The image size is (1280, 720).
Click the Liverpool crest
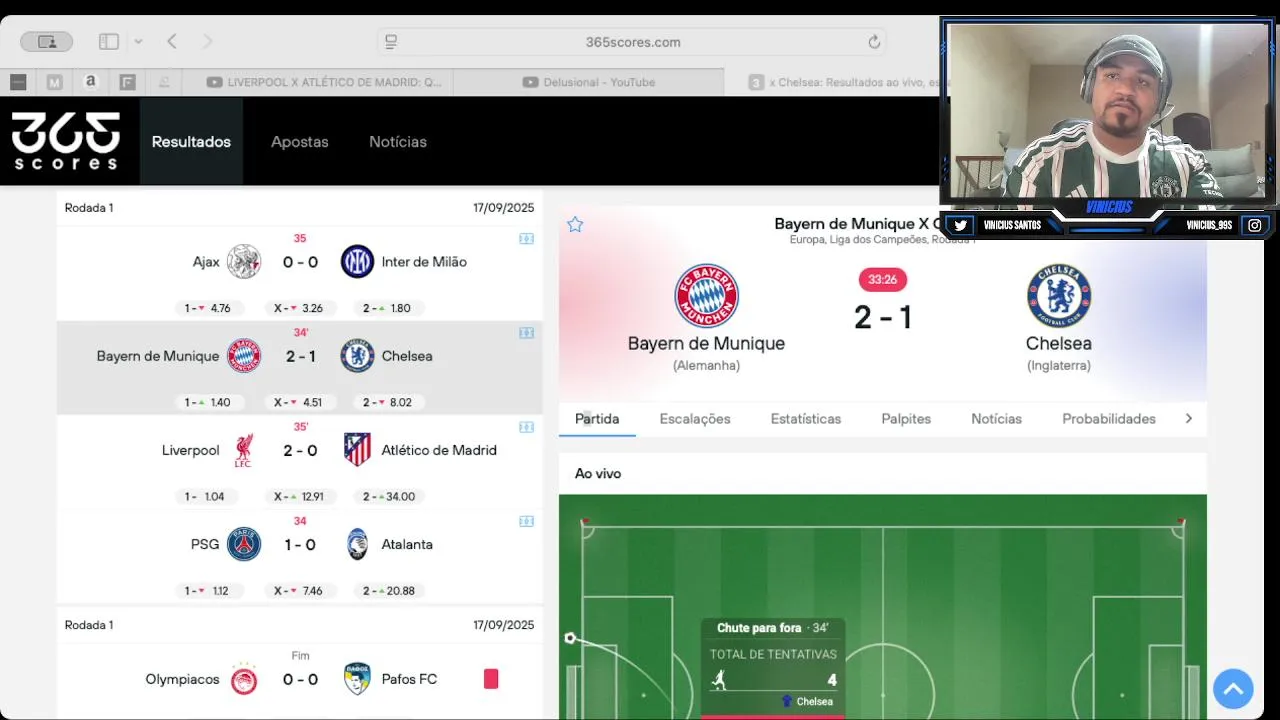coord(243,450)
